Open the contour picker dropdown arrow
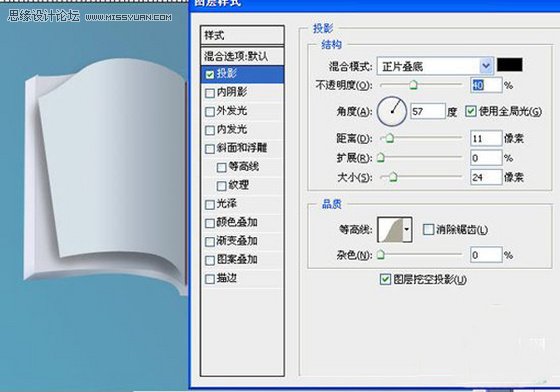The width and height of the screenshot is (560, 392). coord(406,229)
